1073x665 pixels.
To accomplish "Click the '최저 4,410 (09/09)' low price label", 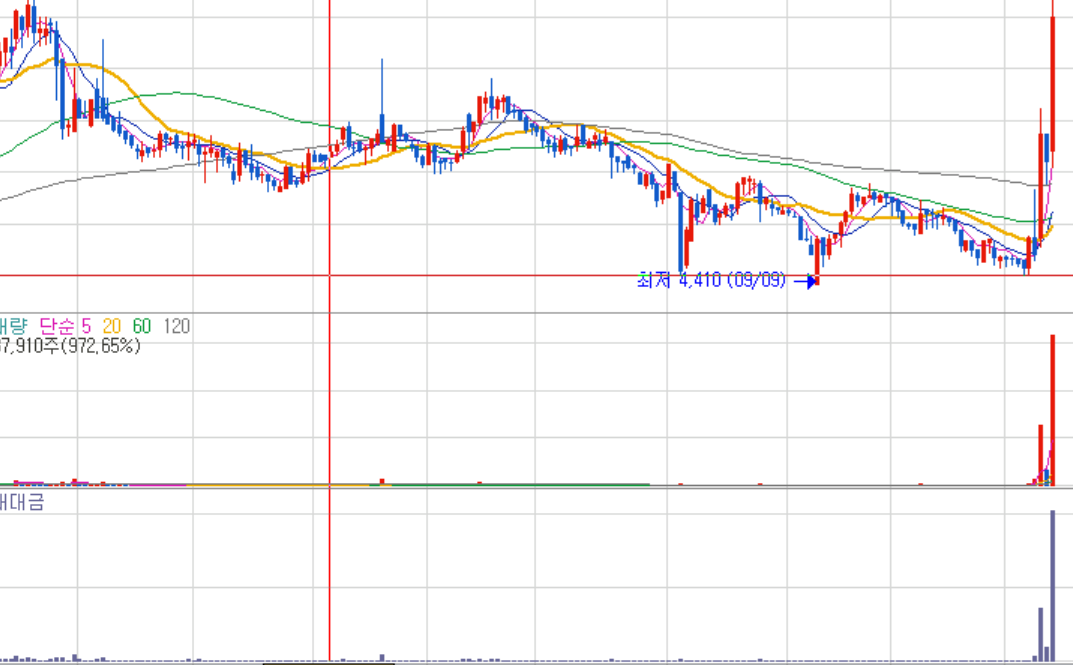I will (712, 280).
